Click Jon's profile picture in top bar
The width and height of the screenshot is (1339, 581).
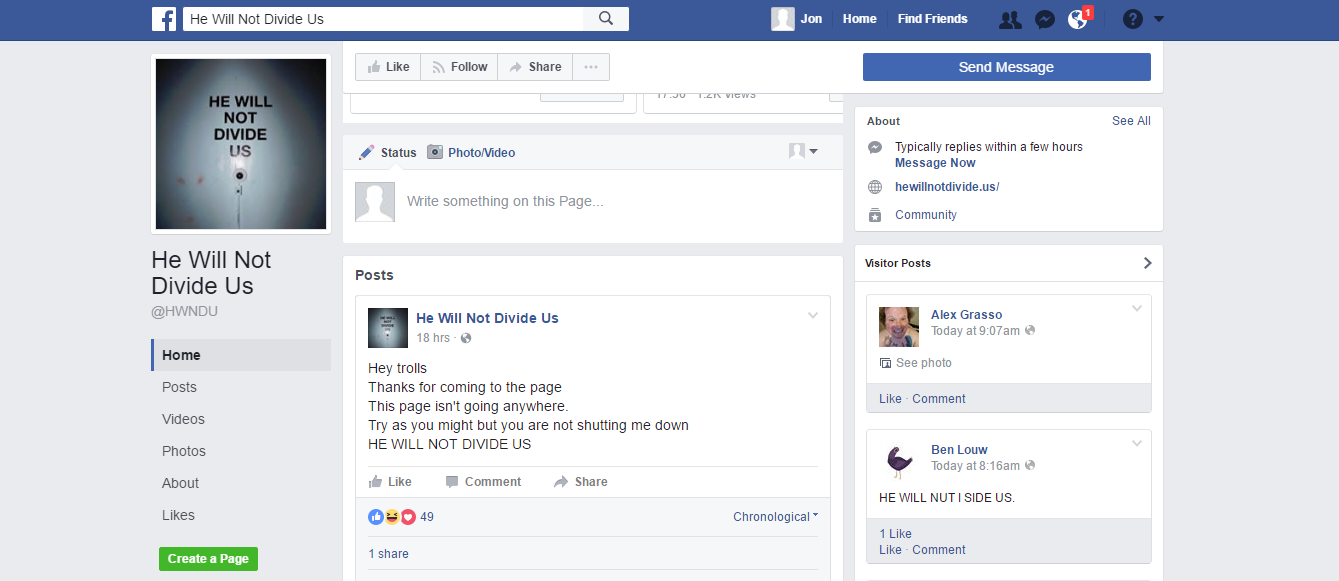tap(783, 19)
